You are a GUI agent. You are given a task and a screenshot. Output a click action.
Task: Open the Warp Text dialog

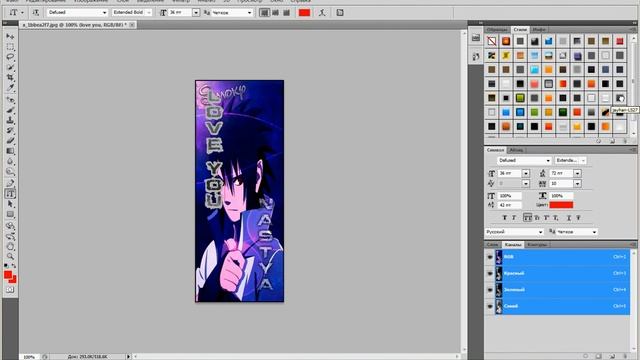pyautogui.click(x=322, y=13)
